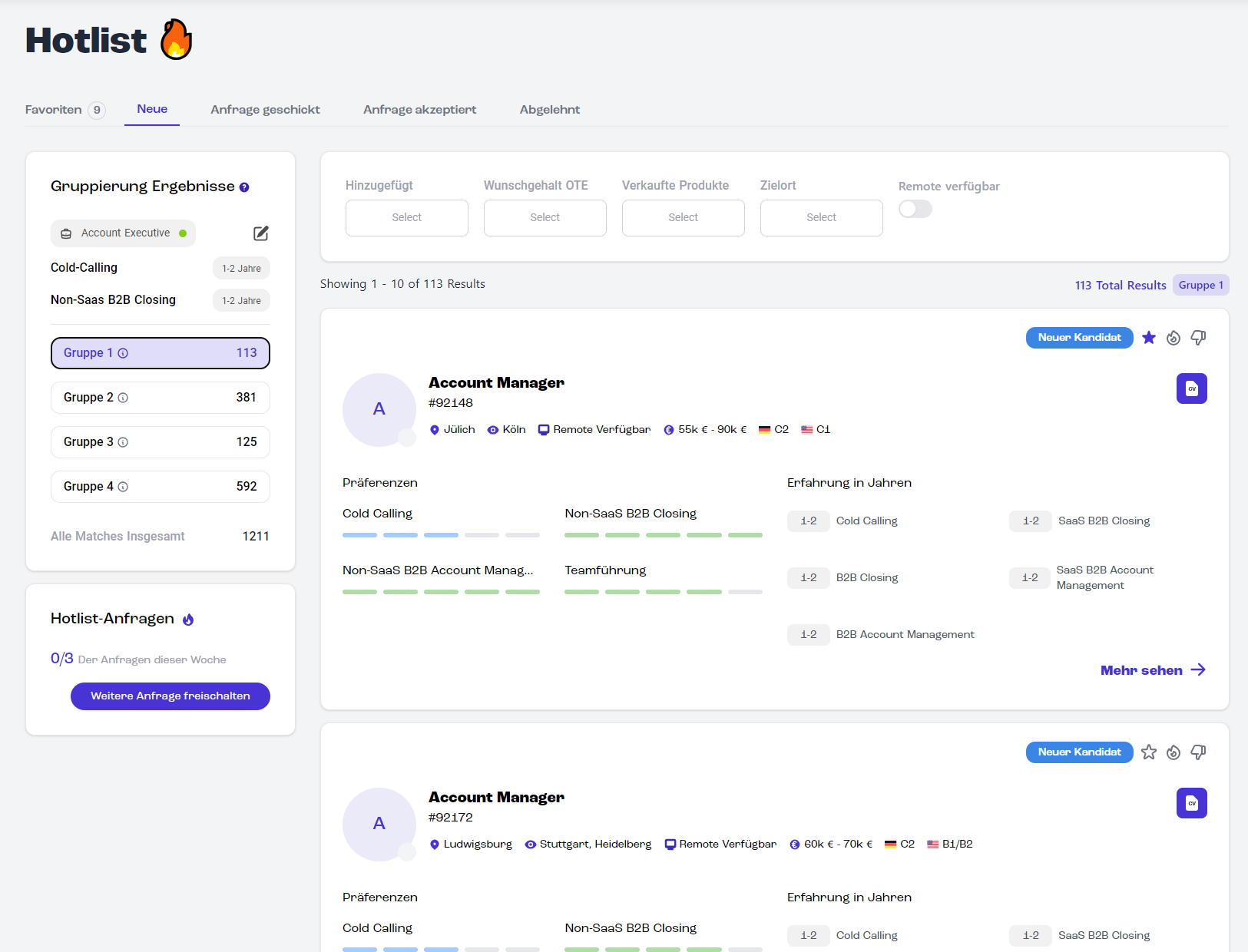Click Neuer Kandidat badge on candidate #92172
The height and width of the screenshot is (952, 1248).
click(1080, 752)
